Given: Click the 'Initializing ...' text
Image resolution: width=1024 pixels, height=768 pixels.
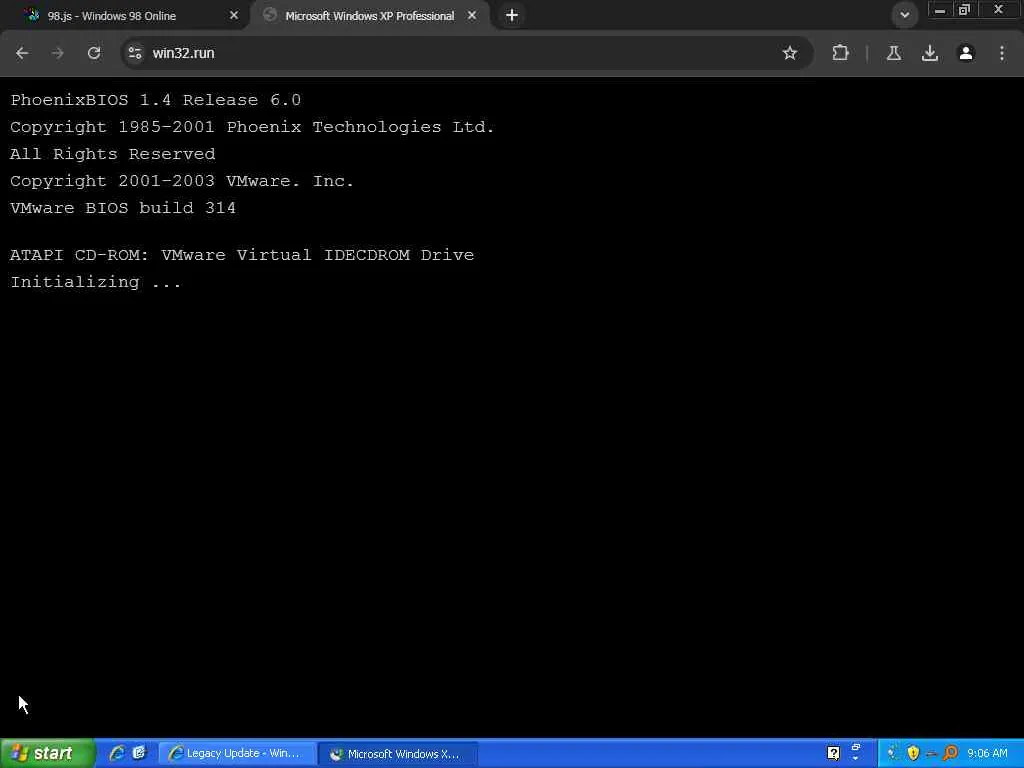Looking at the screenshot, I should point(95,281).
